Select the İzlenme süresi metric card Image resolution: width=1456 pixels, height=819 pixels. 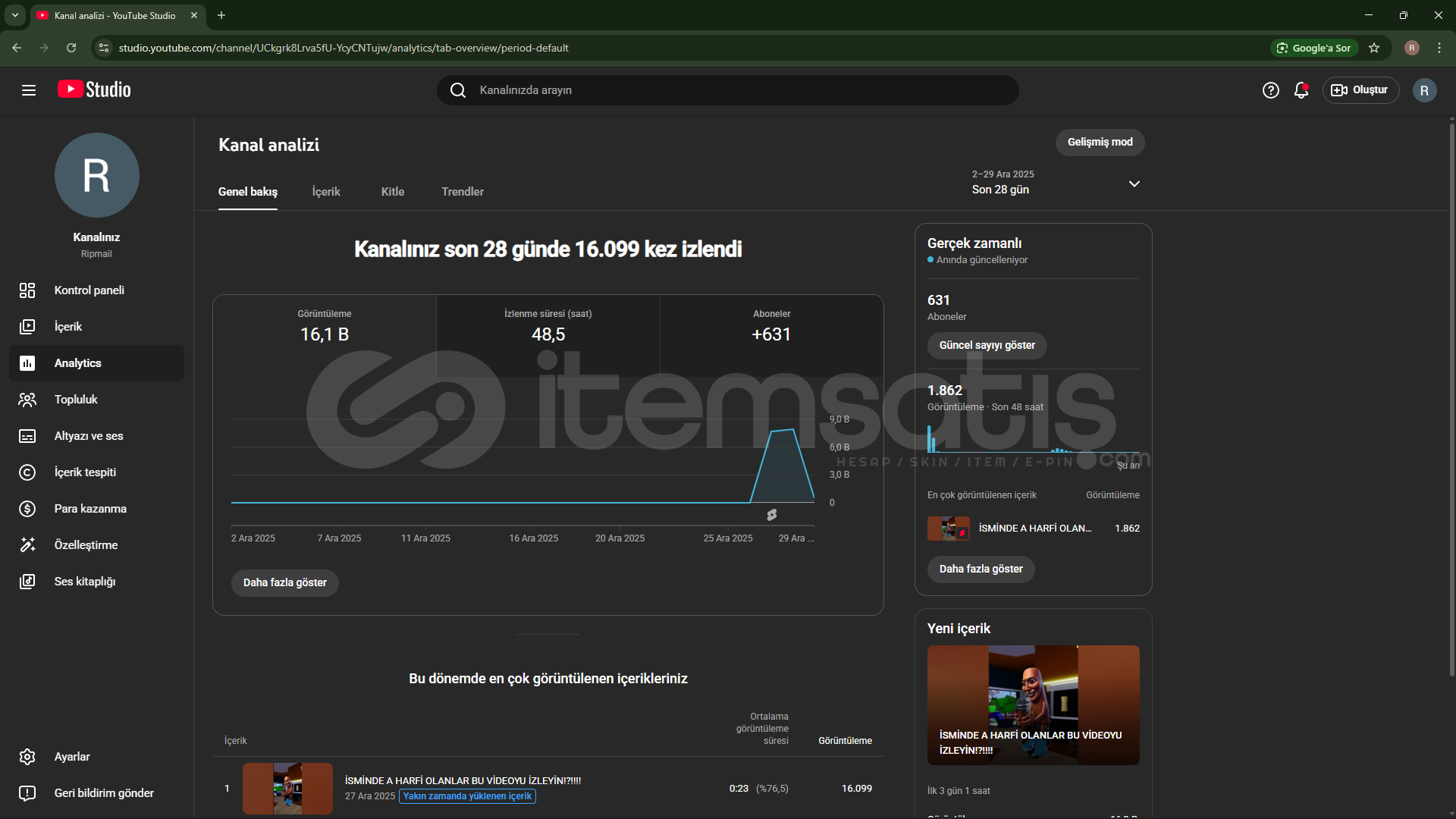pyautogui.click(x=548, y=326)
